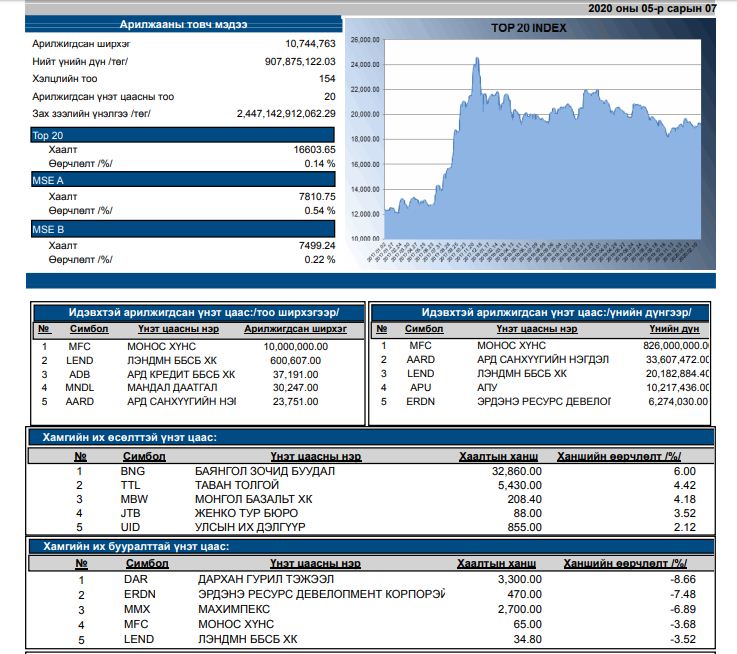737x654 pixels.
Task: Click the MMX symbol for Махимпекс
Action: [136, 608]
